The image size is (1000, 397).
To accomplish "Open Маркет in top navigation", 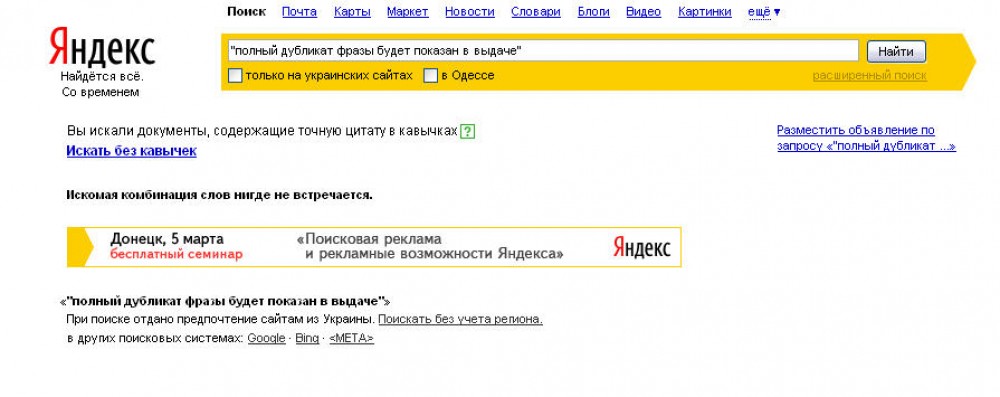I will pyautogui.click(x=408, y=11).
